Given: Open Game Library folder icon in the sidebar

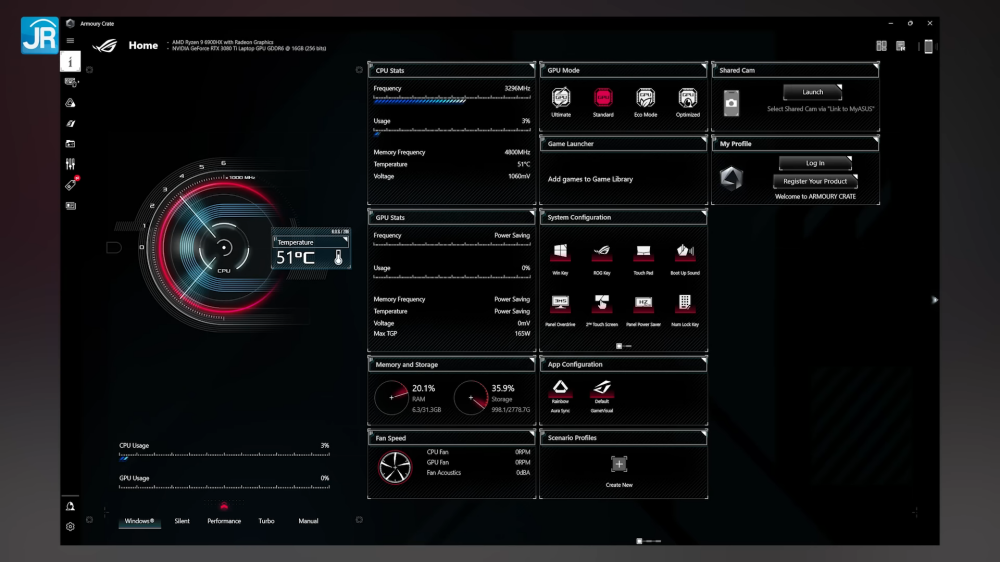Looking at the screenshot, I should [70, 144].
